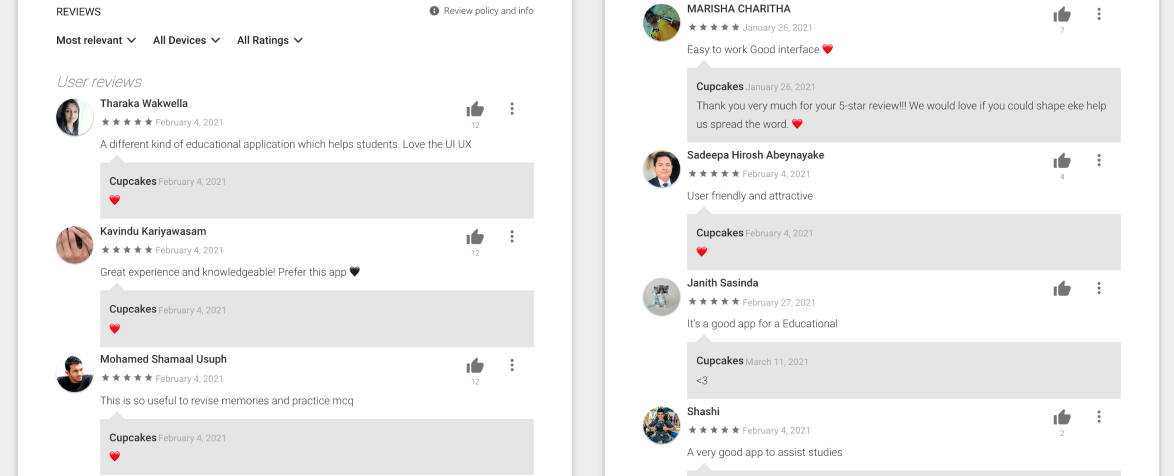Click Sadeepa Hirosh Abeynayake's avatar photo
The image size is (1174, 476).
[x=662, y=169]
